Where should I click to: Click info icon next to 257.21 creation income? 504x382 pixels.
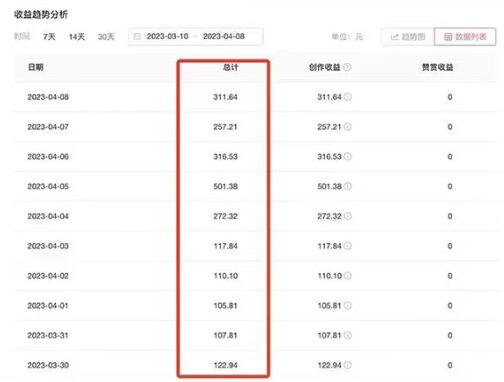(348, 127)
